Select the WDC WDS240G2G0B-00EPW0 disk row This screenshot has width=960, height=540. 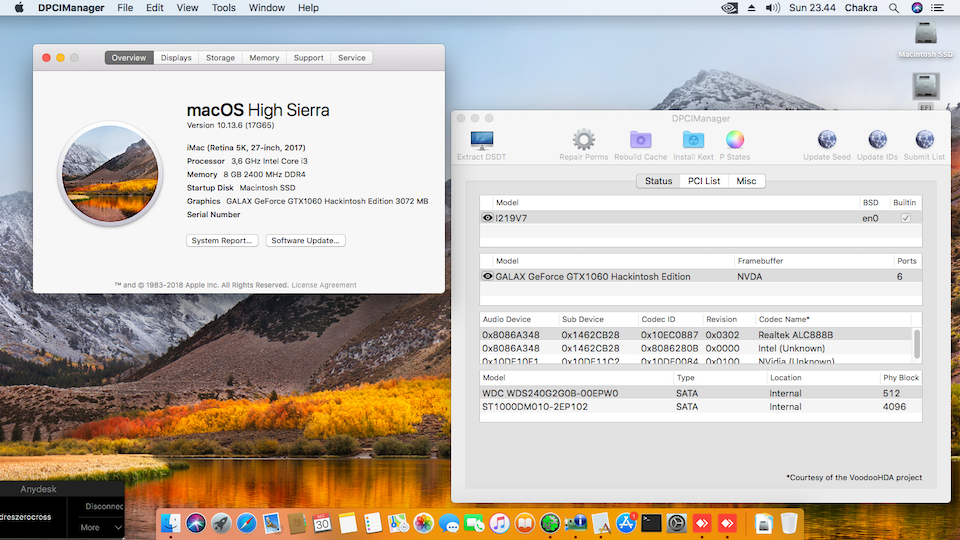tap(701, 393)
